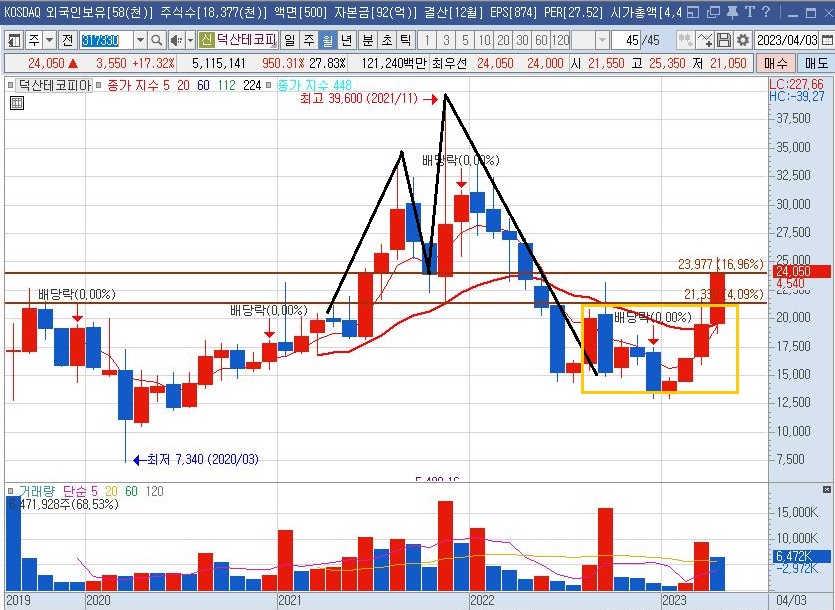Click the 덕산테코피아 chart legend label

(54, 85)
